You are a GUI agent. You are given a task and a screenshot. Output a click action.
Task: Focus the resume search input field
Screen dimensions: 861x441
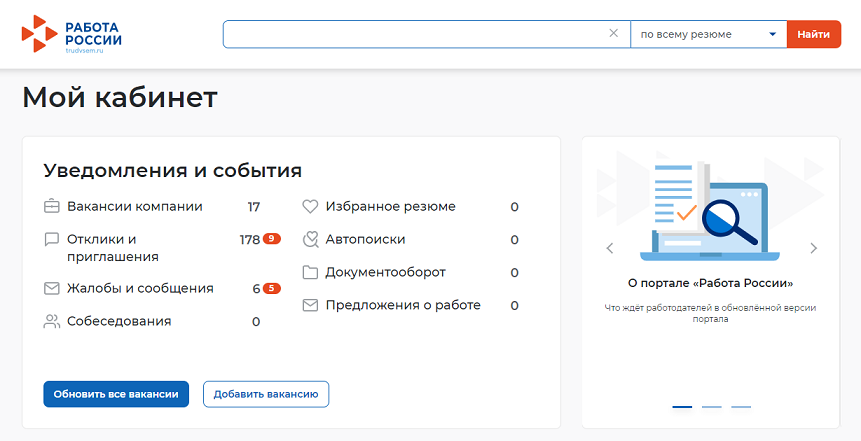[415, 34]
